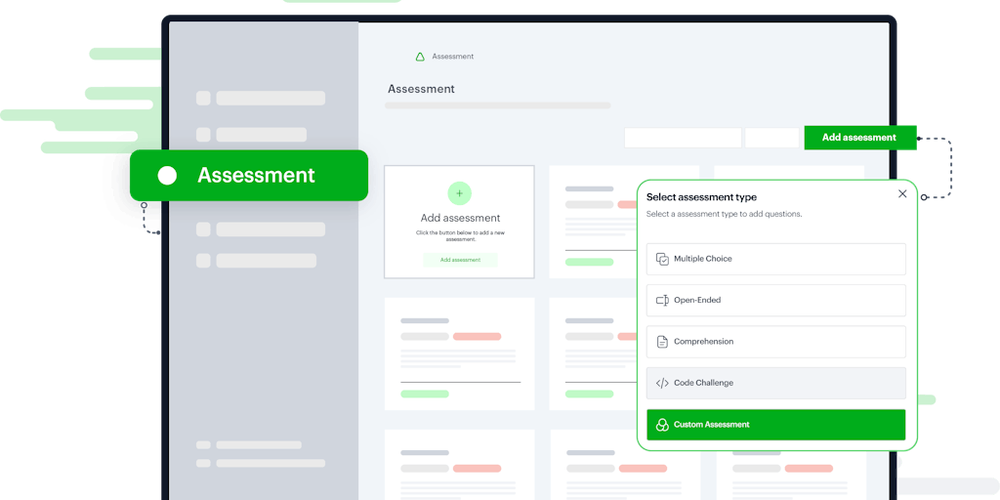Click the 'Select assessment type' dialog title

click(702, 198)
